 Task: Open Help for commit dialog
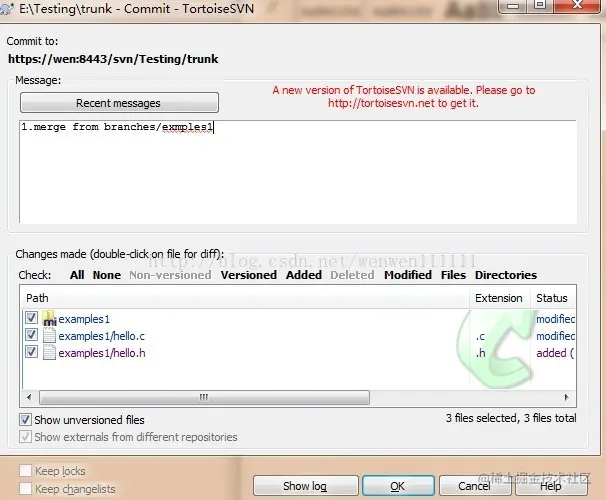(x=551, y=485)
